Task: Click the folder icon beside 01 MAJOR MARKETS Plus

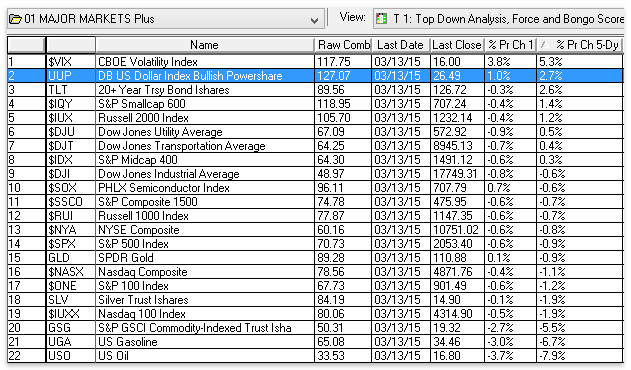Action: (x=15, y=19)
